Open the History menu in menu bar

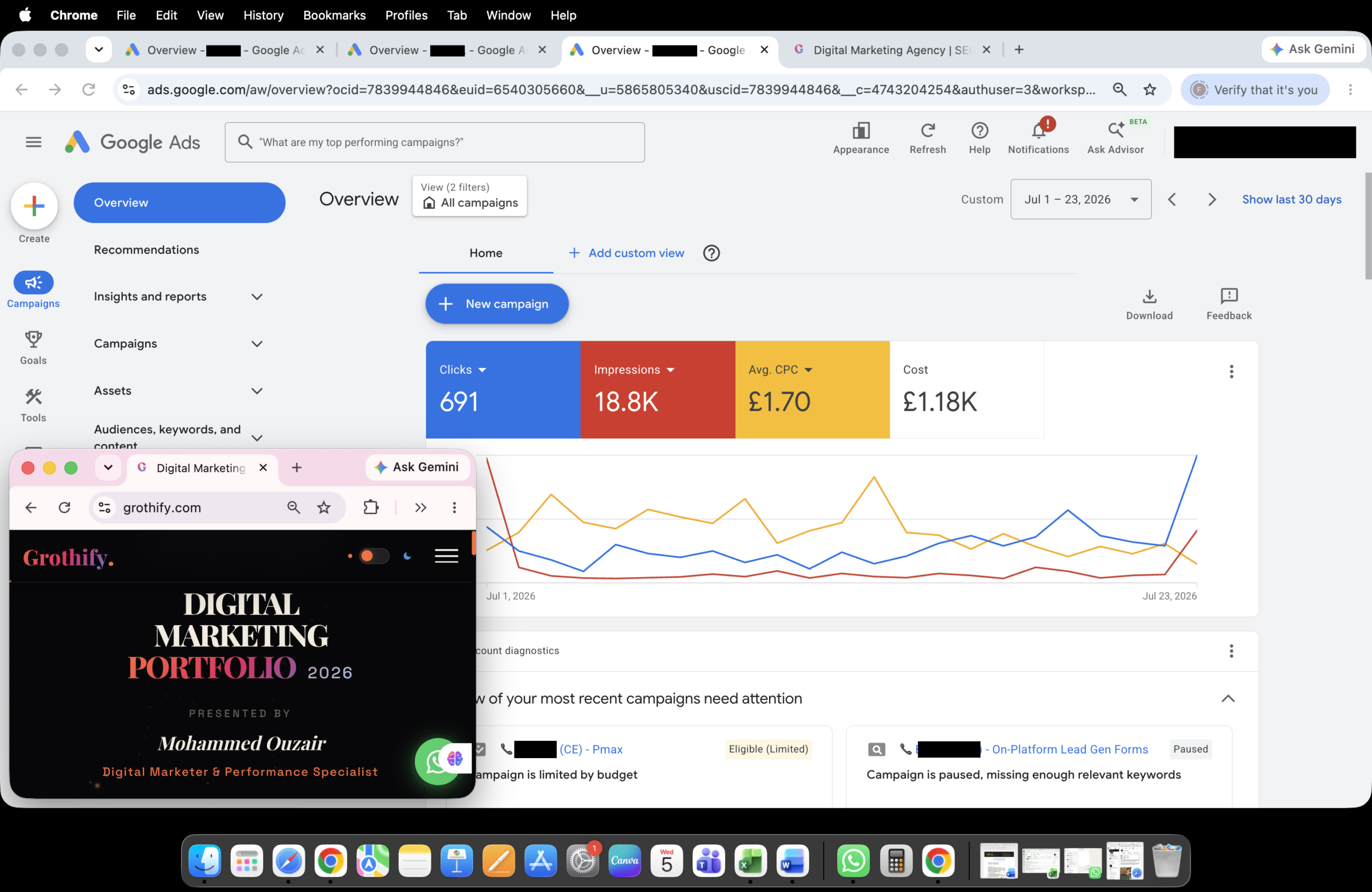(x=264, y=15)
